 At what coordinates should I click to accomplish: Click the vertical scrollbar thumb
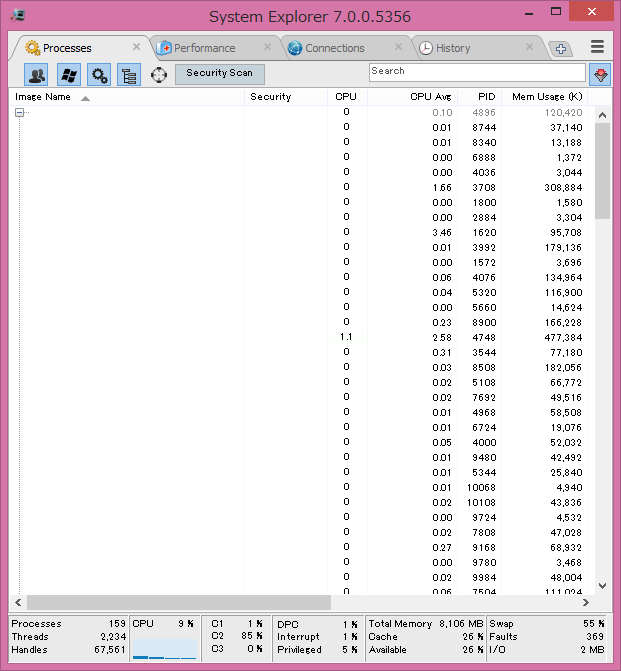(x=602, y=171)
